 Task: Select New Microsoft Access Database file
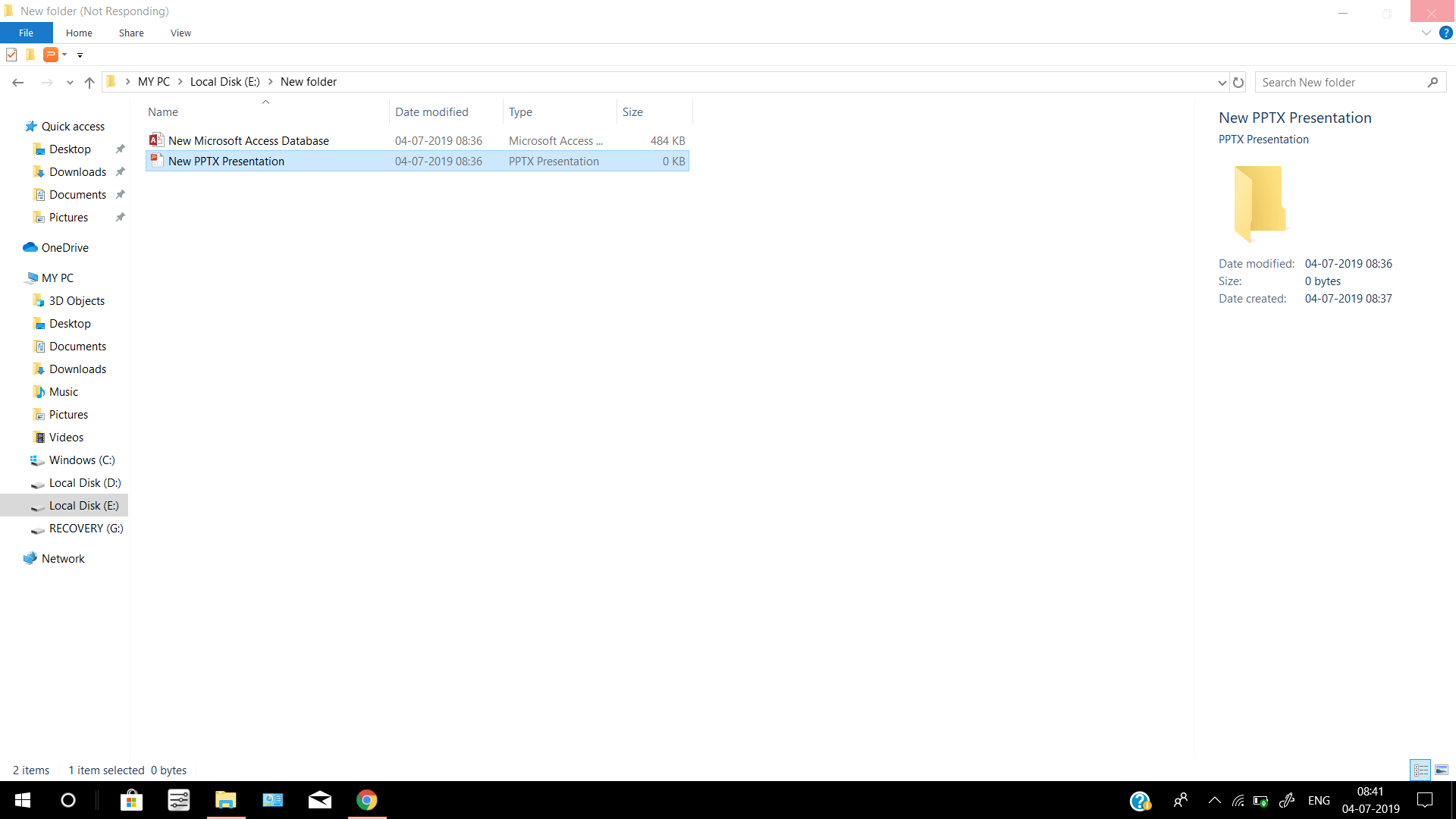(249, 141)
